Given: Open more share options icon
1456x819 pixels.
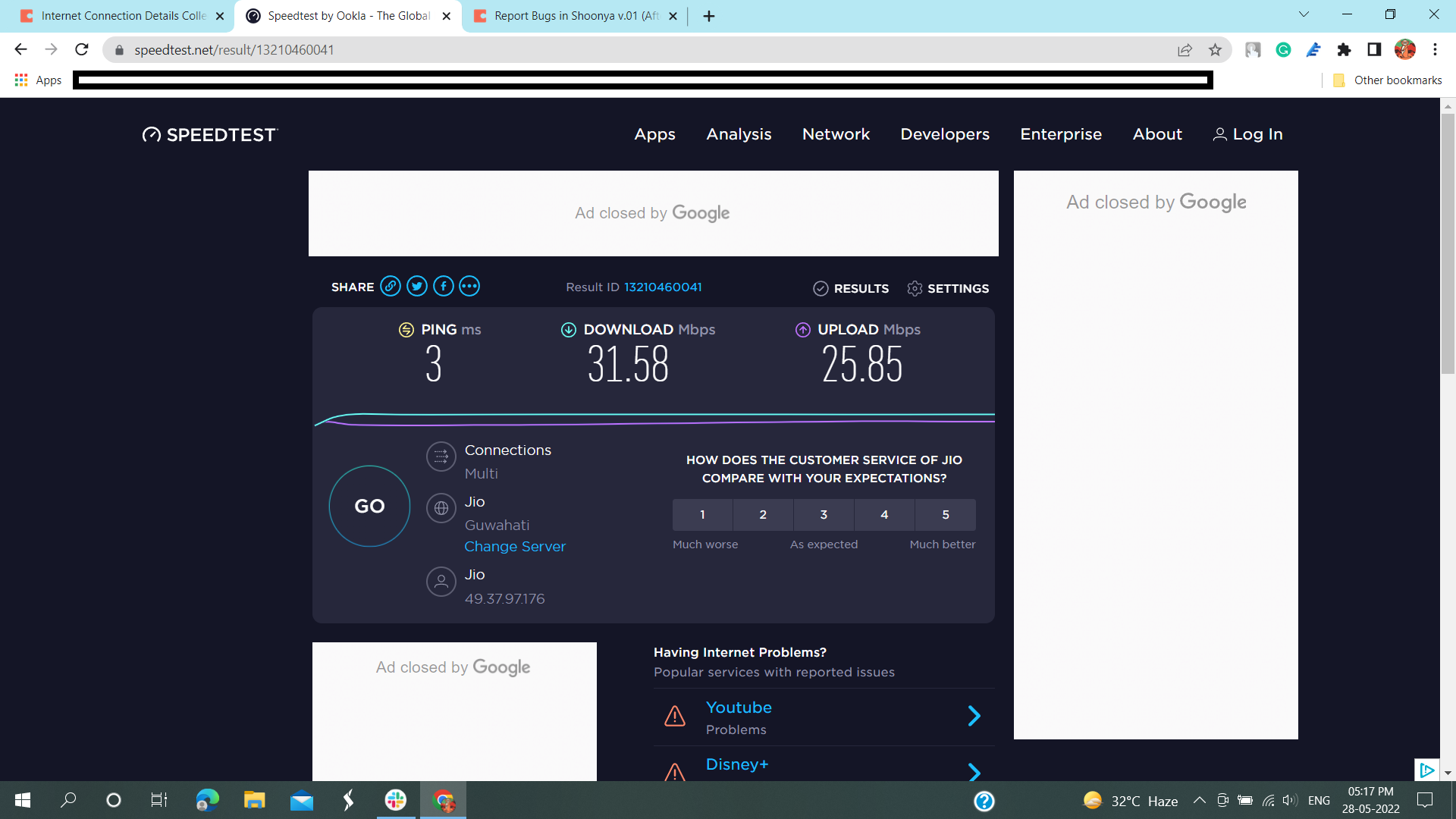Looking at the screenshot, I should click(469, 287).
